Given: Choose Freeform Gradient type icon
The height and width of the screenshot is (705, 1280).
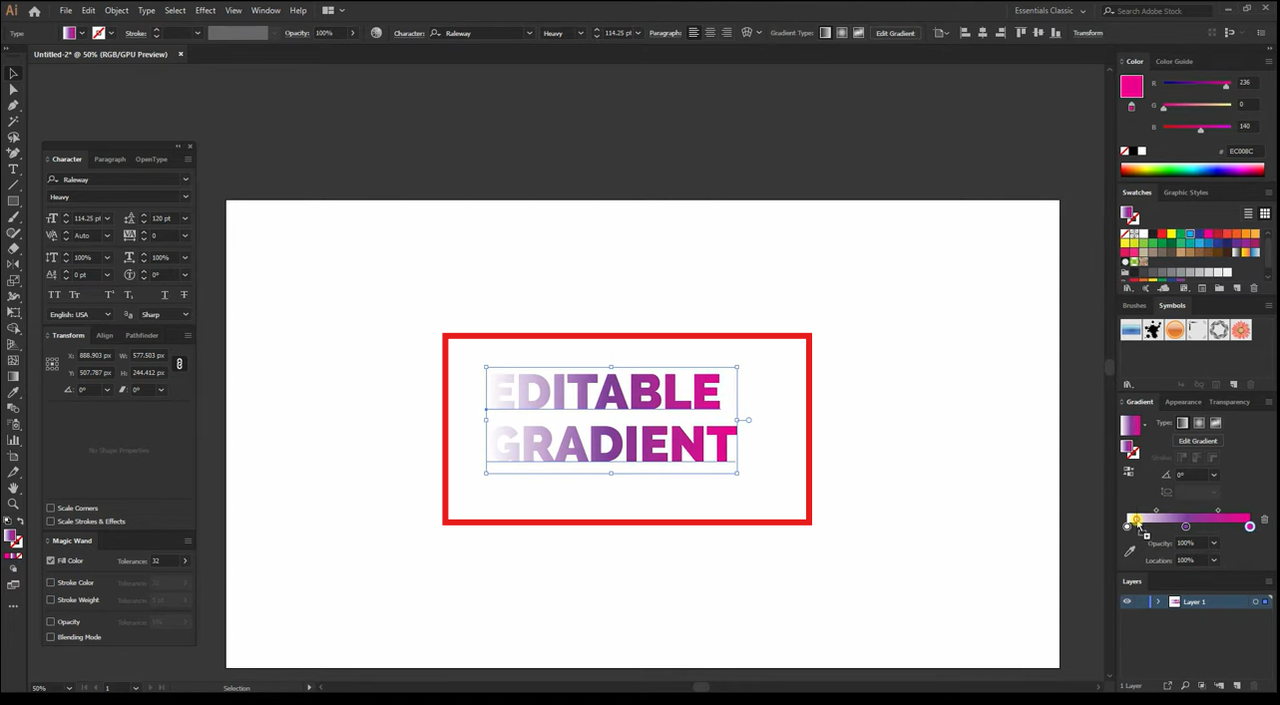Looking at the screenshot, I should [x=1216, y=423].
